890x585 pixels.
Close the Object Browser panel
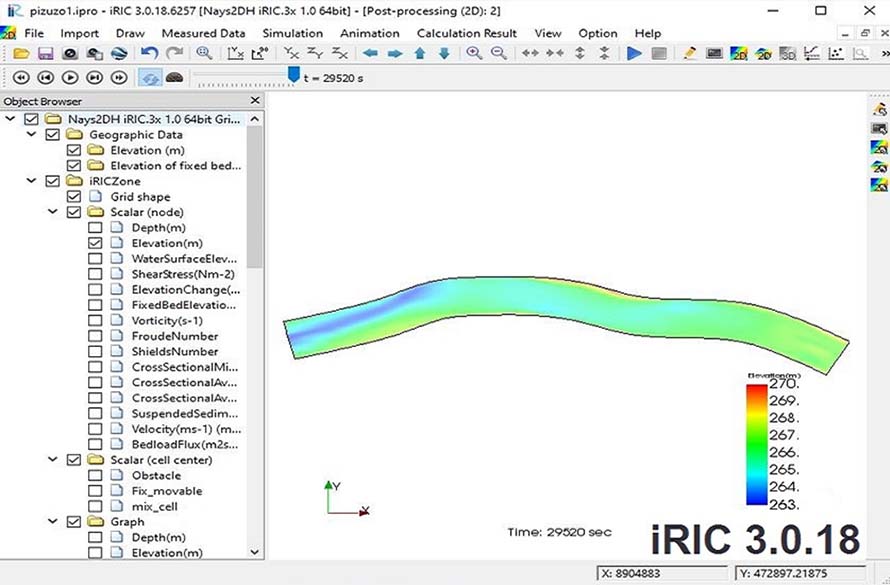(x=255, y=101)
